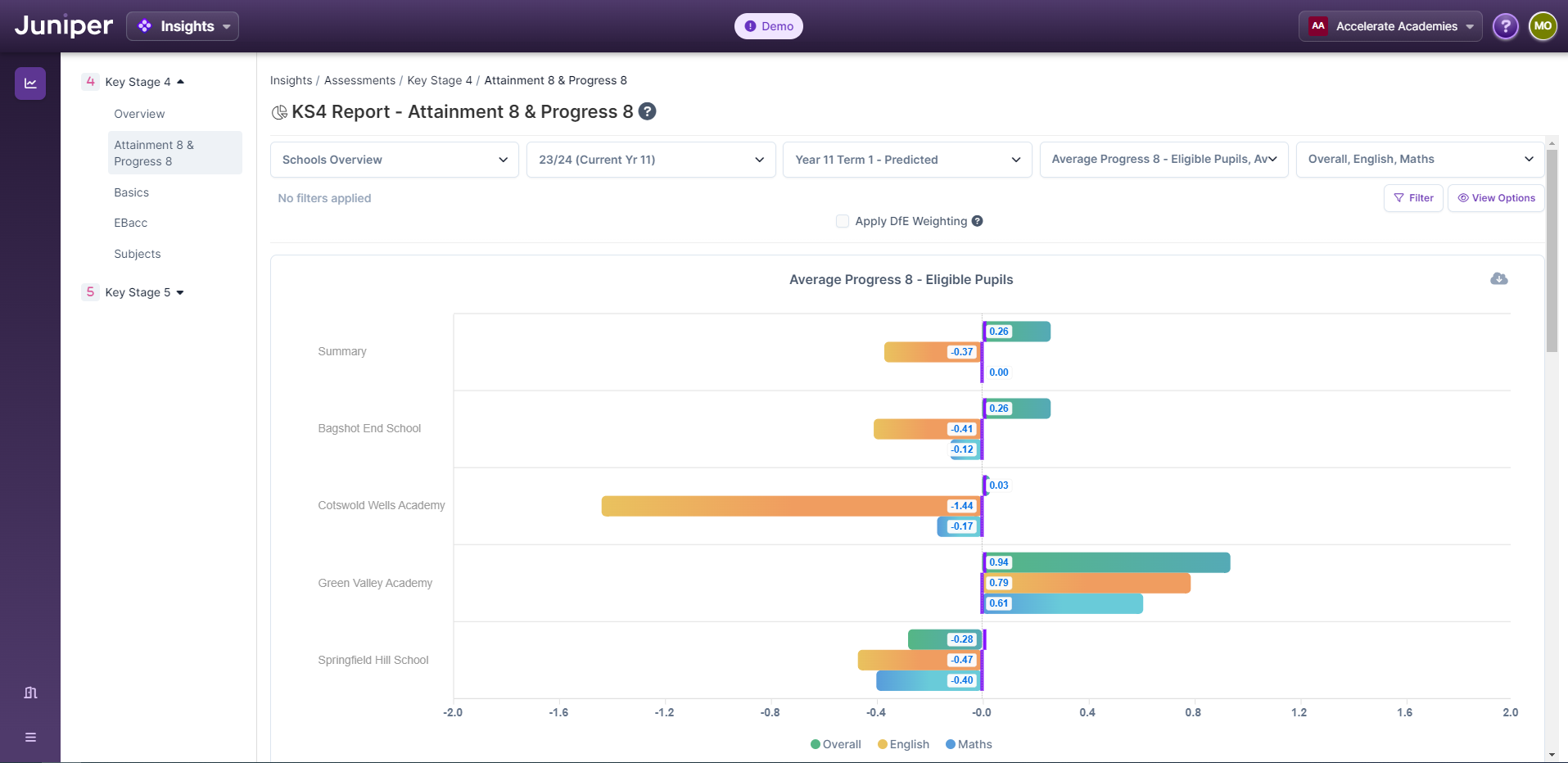Open help via the question mark icon
The image size is (1568, 763).
click(1505, 25)
